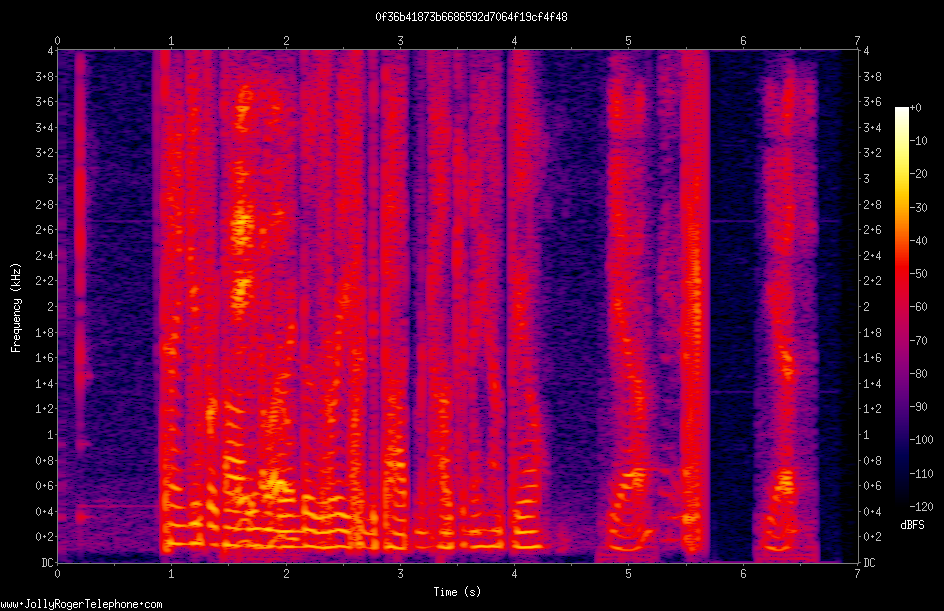The height and width of the screenshot is (611, 944).
Task: Click the "-80" color scale value
Action: coord(919,374)
